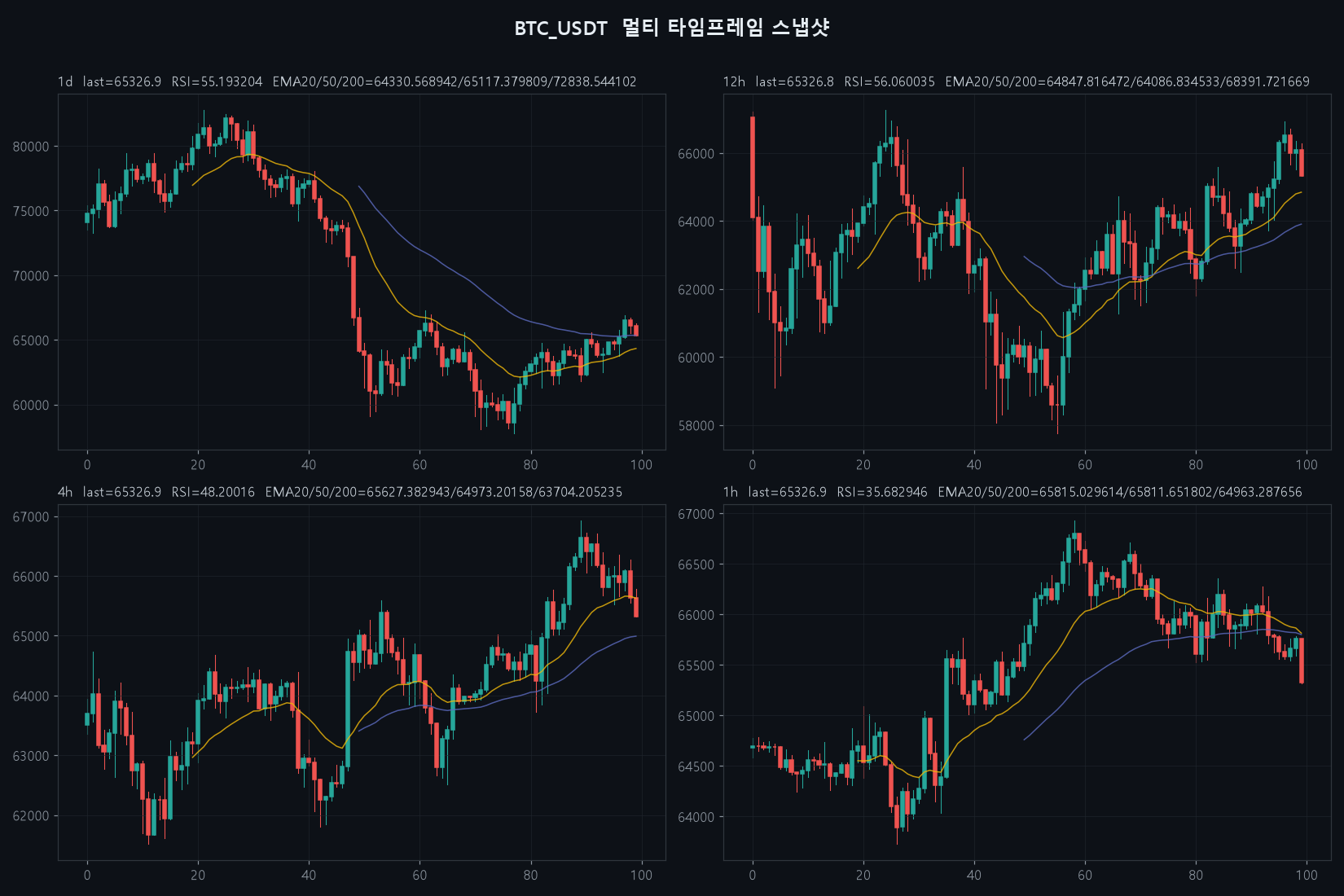
Task: Click the 67000 label on the 1h chart
Action: [696, 514]
